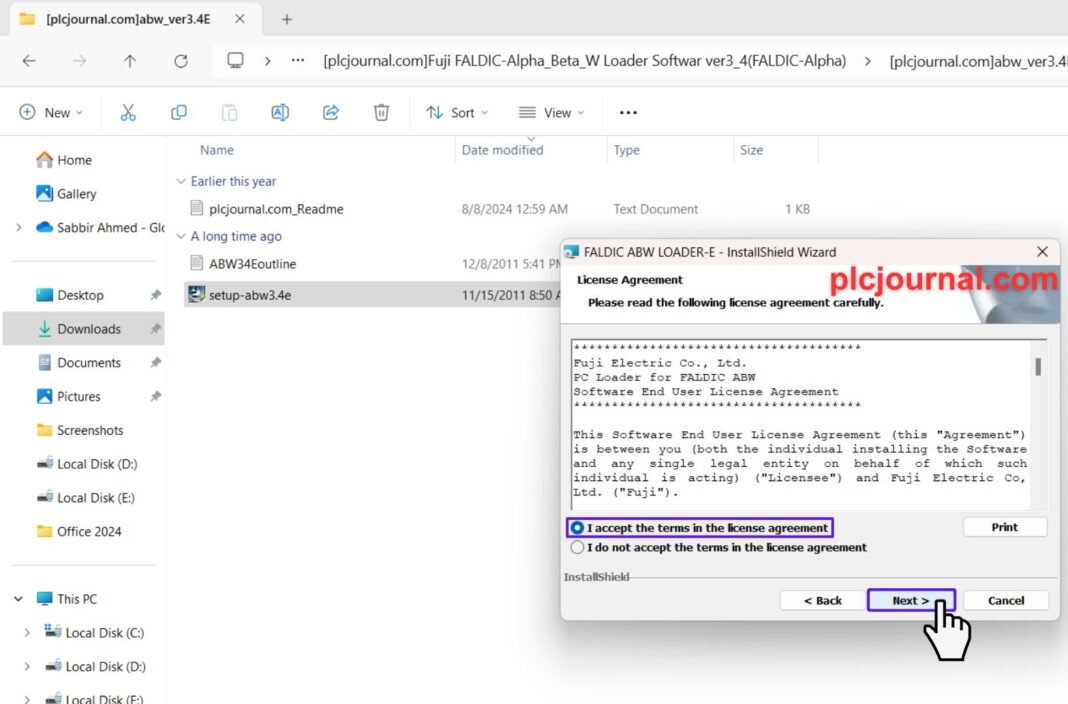Click the pin icon beside Downloads

(x=155, y=329)
